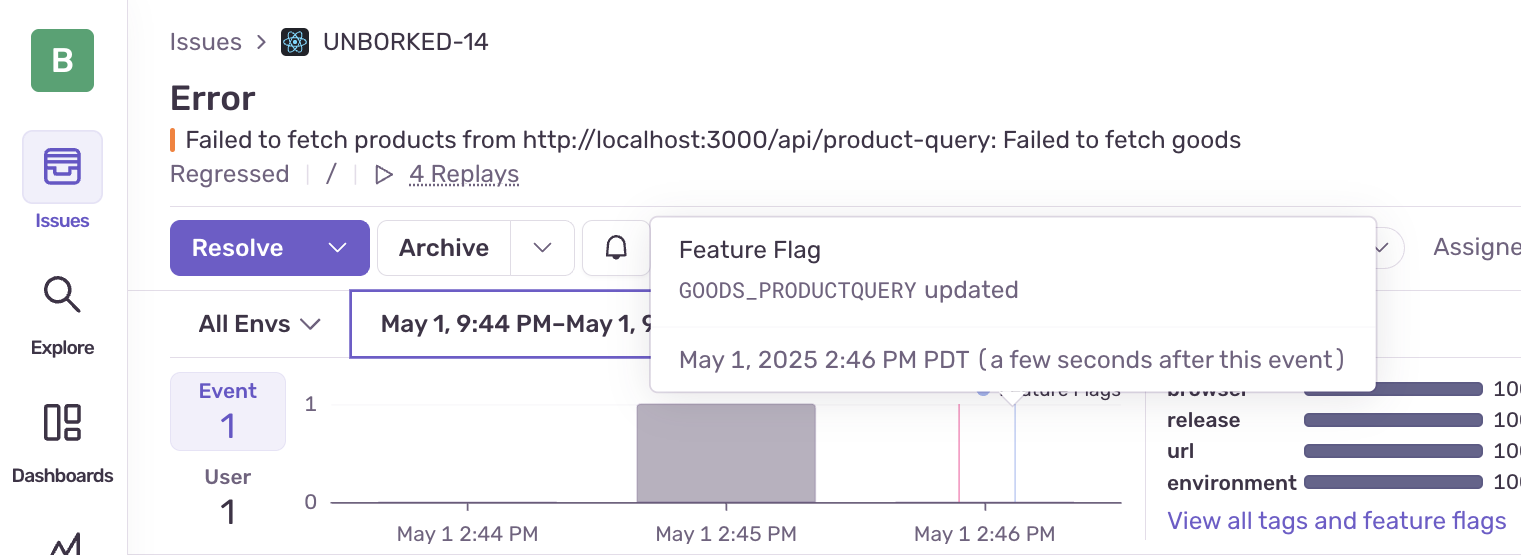Open the Issues sidebar icon
The height and width of the screenshot is (555, 1521).
click(62, 167)
